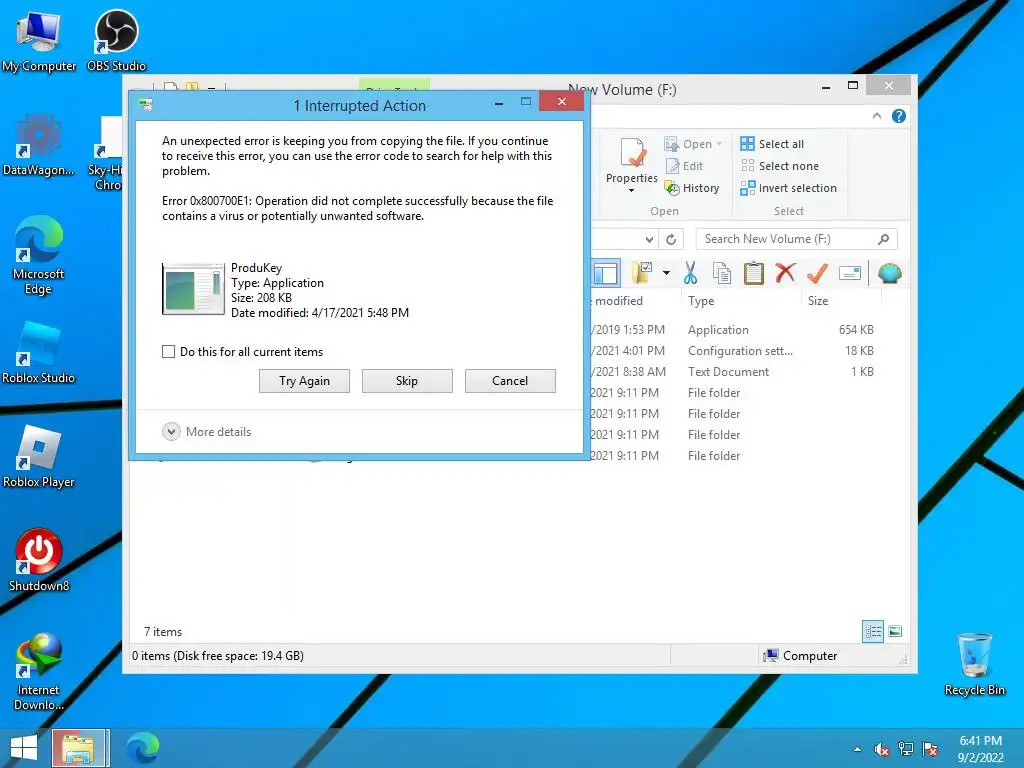
Task: Open the Shutdown8 desktop shortcut
Action: click(x=39, y=560)
